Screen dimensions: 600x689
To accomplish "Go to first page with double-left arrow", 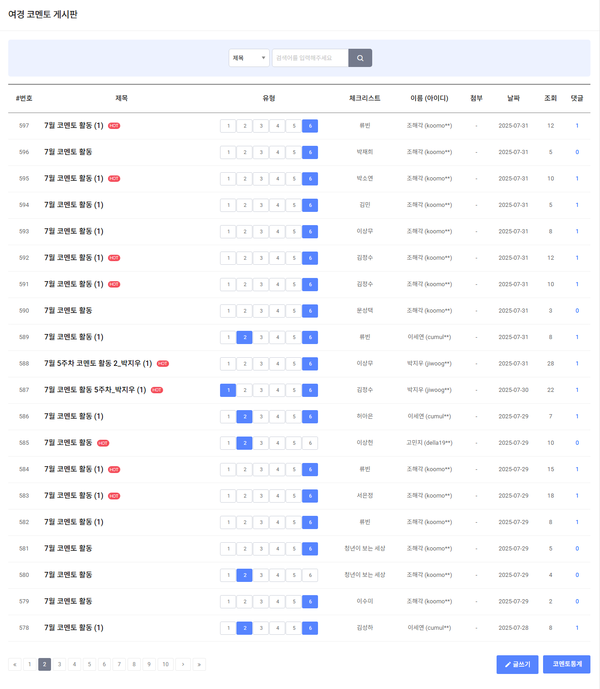I will (14, 664).
